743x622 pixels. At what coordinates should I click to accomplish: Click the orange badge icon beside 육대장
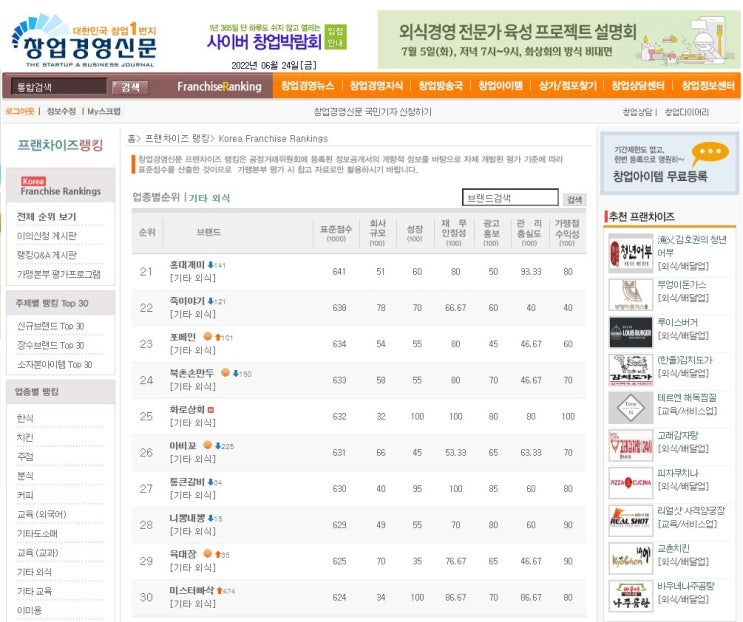207,553
